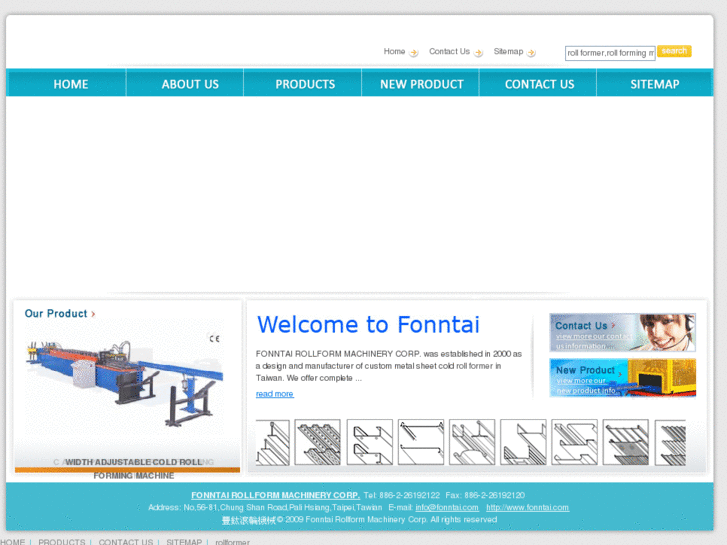
Task: Open the seventh profile thumbnail with S-shaped section
Action: (574, 442)
